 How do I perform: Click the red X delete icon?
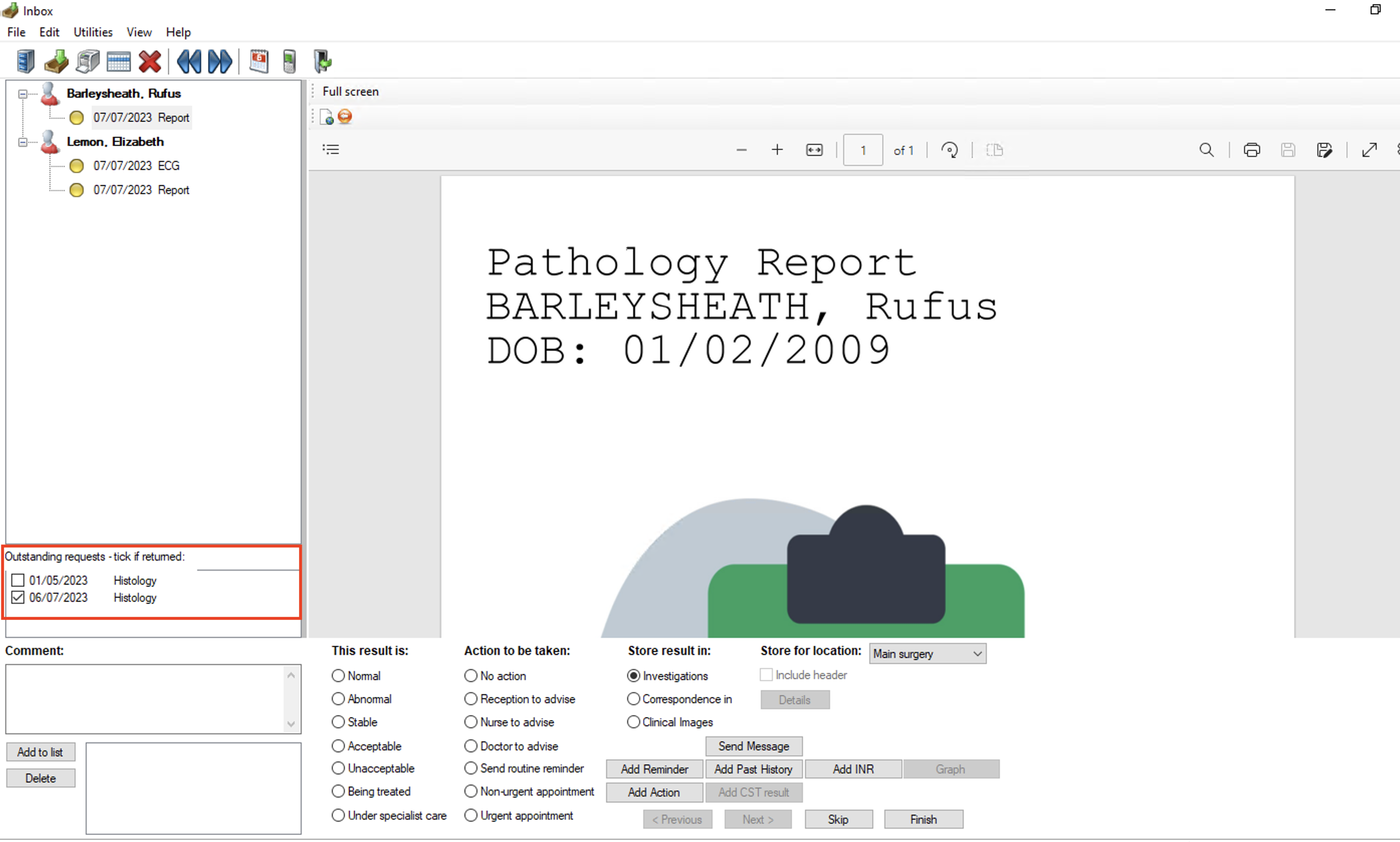point(150,61)
